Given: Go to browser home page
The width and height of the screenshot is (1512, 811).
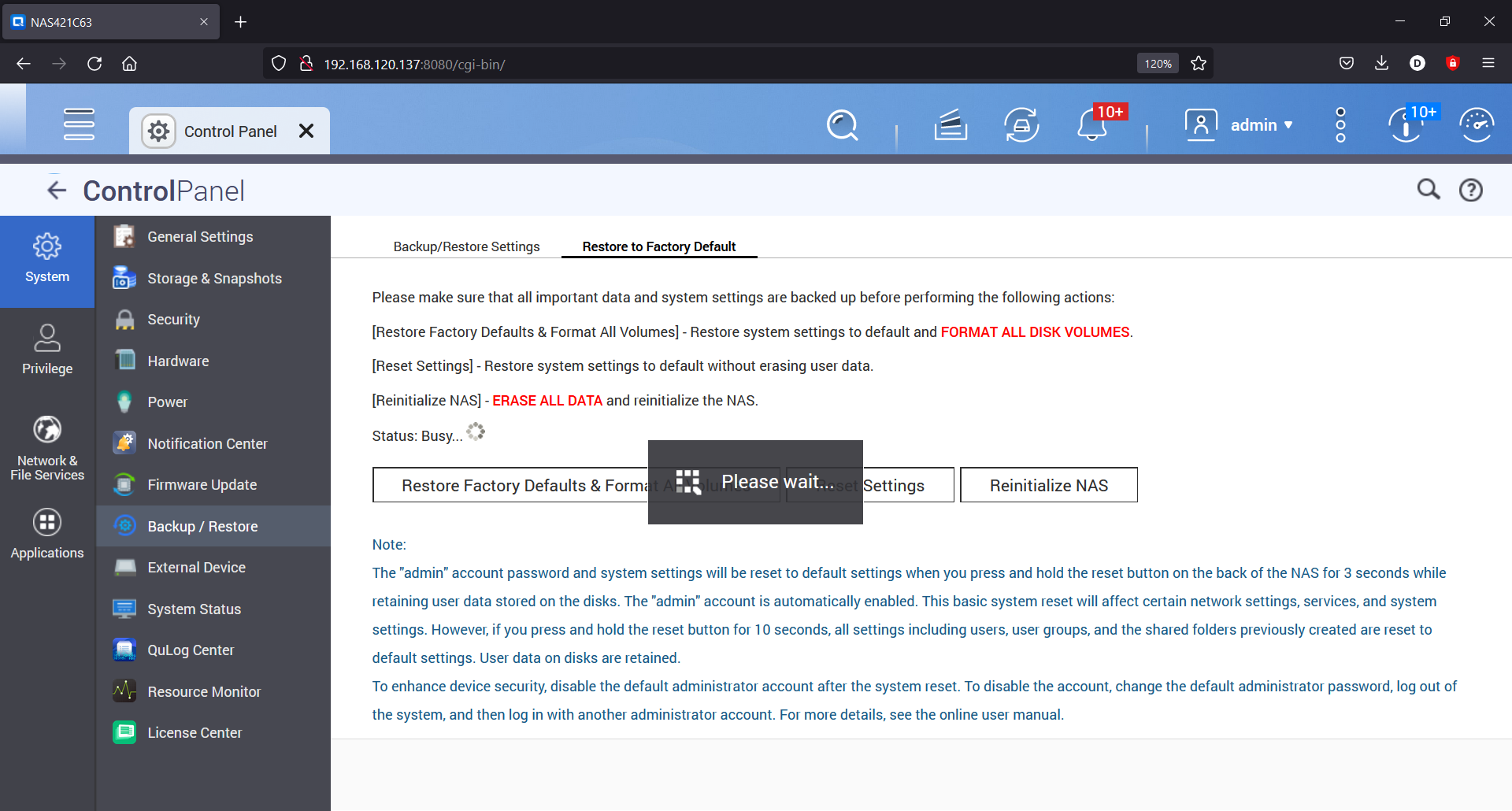Looking at the screenshot, I should [129, 64].
